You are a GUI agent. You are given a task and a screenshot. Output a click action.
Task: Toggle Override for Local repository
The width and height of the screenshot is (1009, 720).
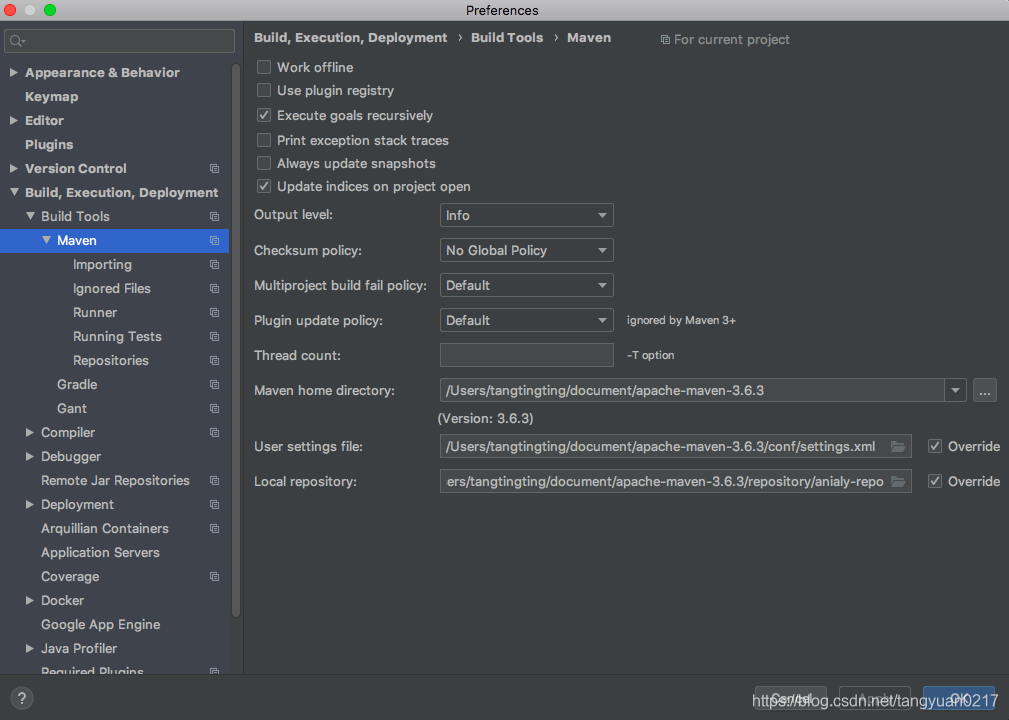(x=935, y=481)
